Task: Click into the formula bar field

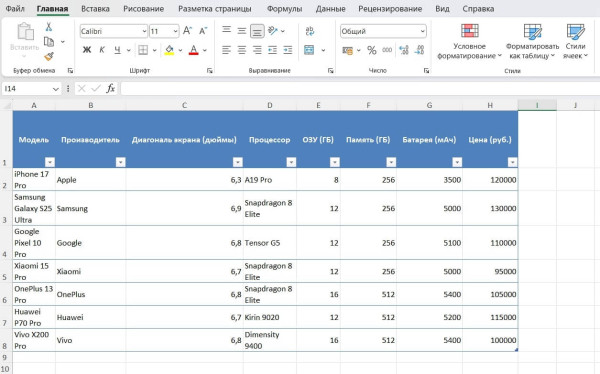Action: (360, 89)
